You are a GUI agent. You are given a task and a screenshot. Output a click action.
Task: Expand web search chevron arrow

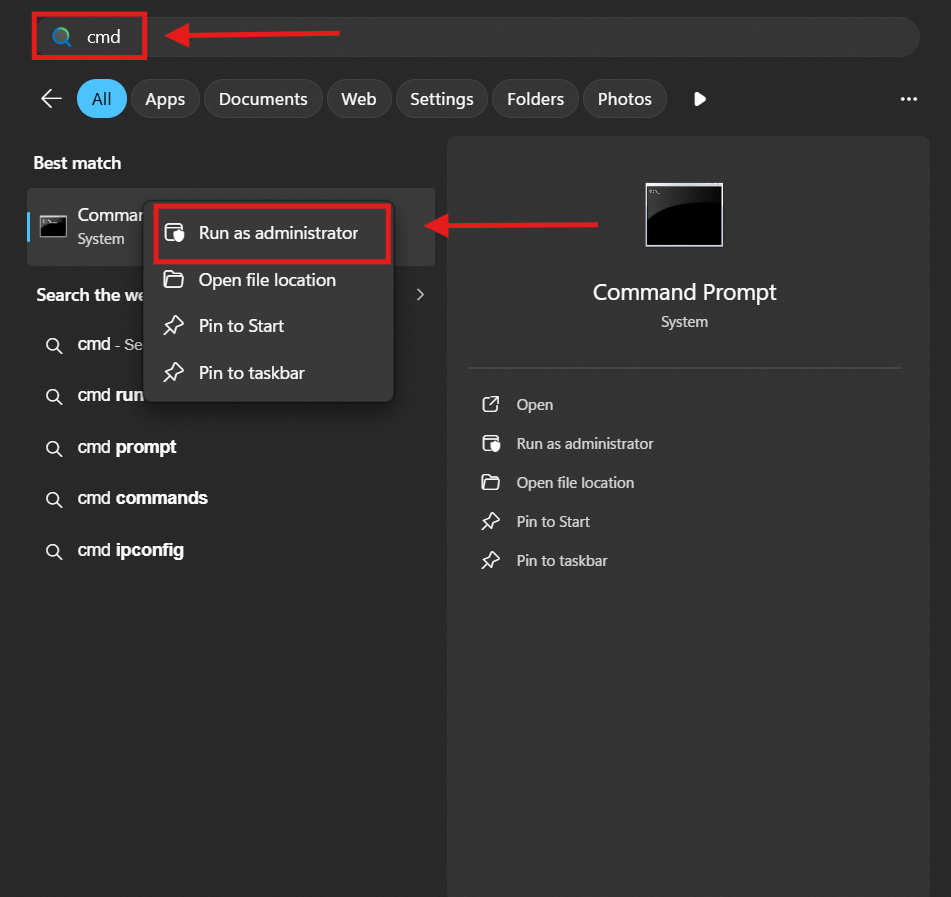420,295
